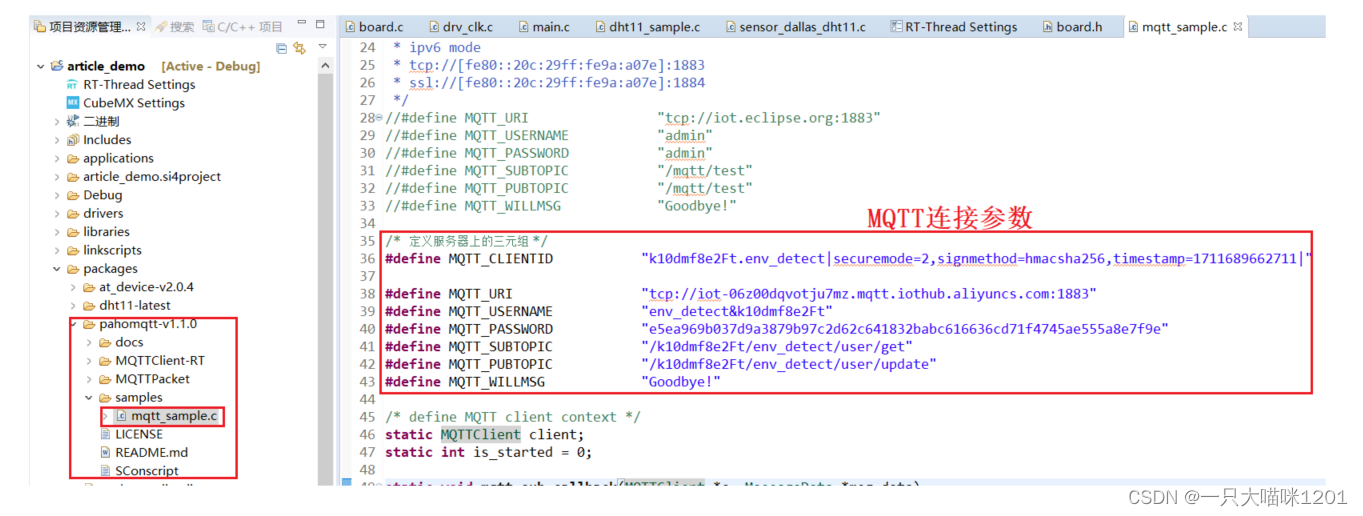
Task: Click the at_device-v2.0.4 folder icon
Action: pos(89,287)
